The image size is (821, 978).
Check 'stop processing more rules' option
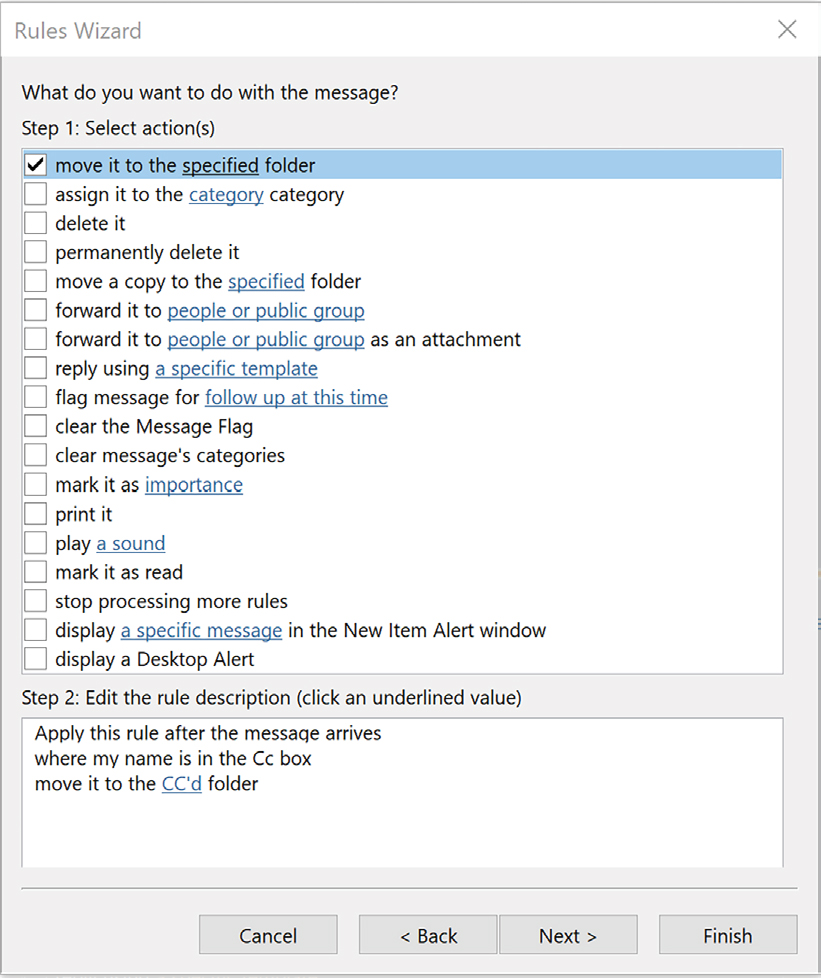click(x=36, y=601)
